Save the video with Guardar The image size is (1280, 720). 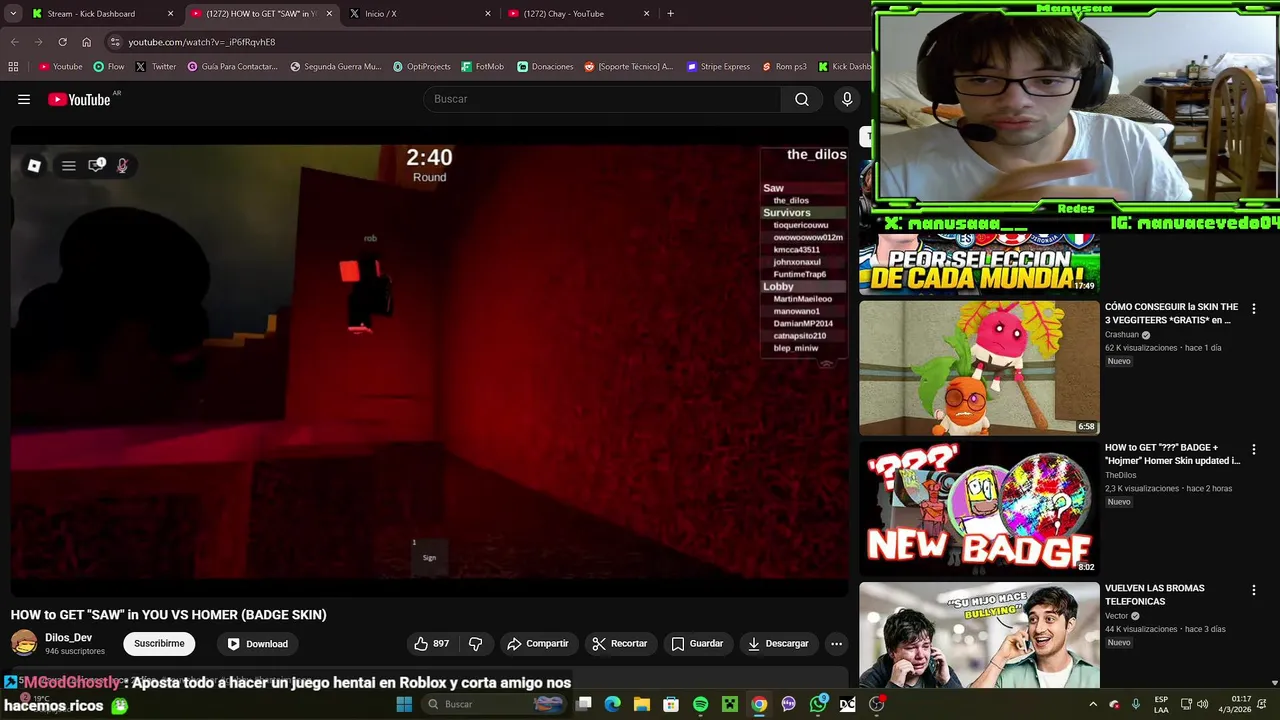[x=697, y=644]
